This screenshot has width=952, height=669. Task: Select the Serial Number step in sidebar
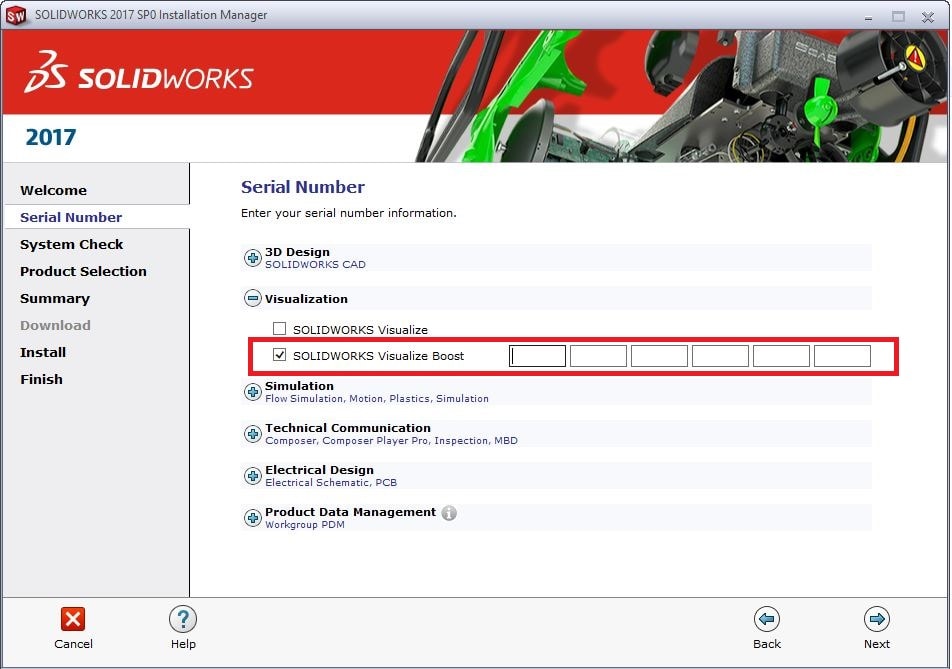pyautogui.click(x=70, y=217)
